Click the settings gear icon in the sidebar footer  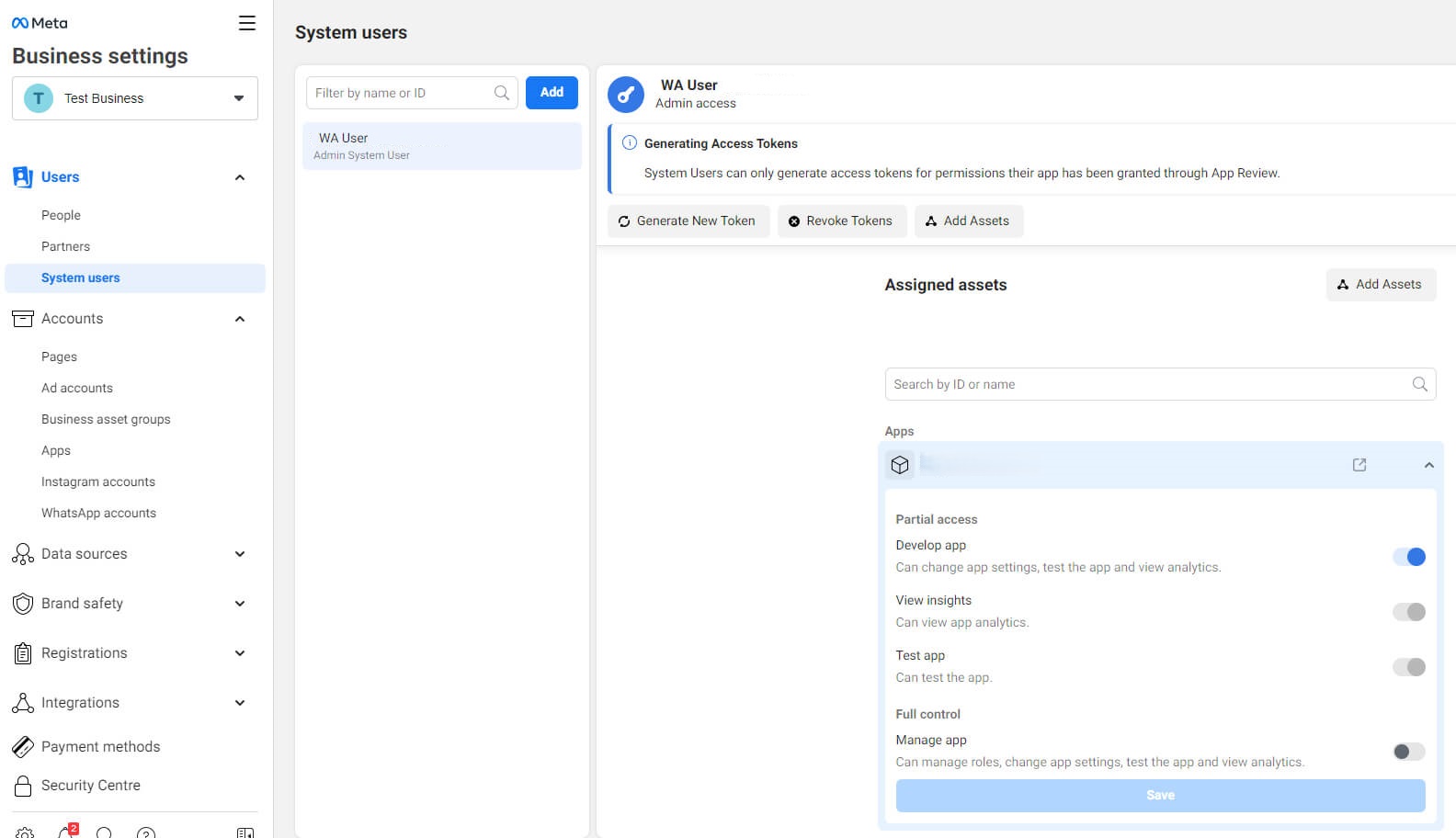coord(25,832)
